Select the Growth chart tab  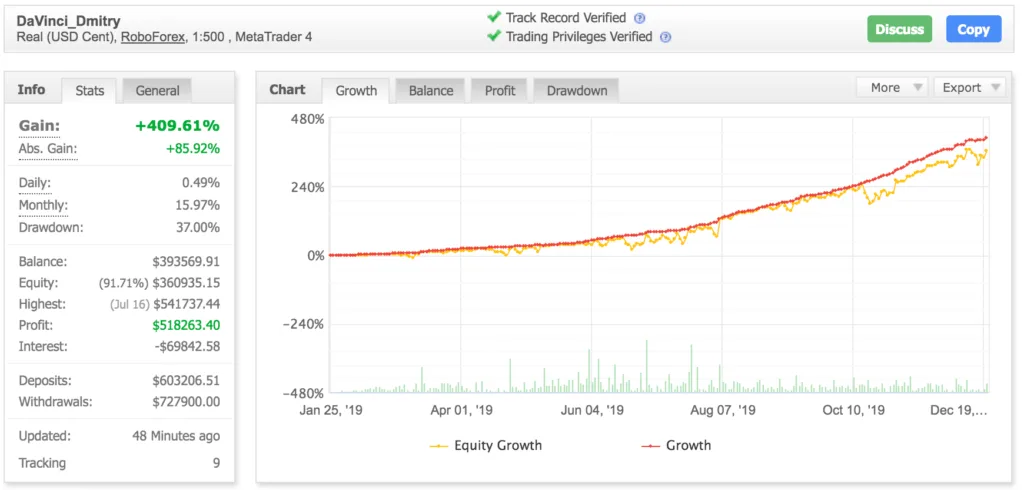[356, 91]
